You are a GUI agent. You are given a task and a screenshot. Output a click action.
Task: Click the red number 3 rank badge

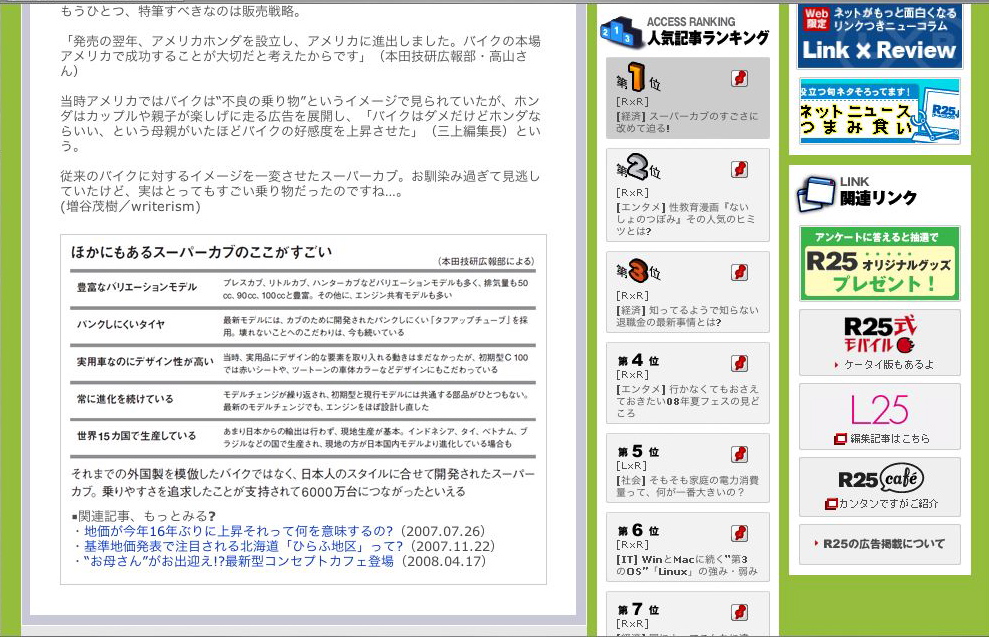[638, 270]
